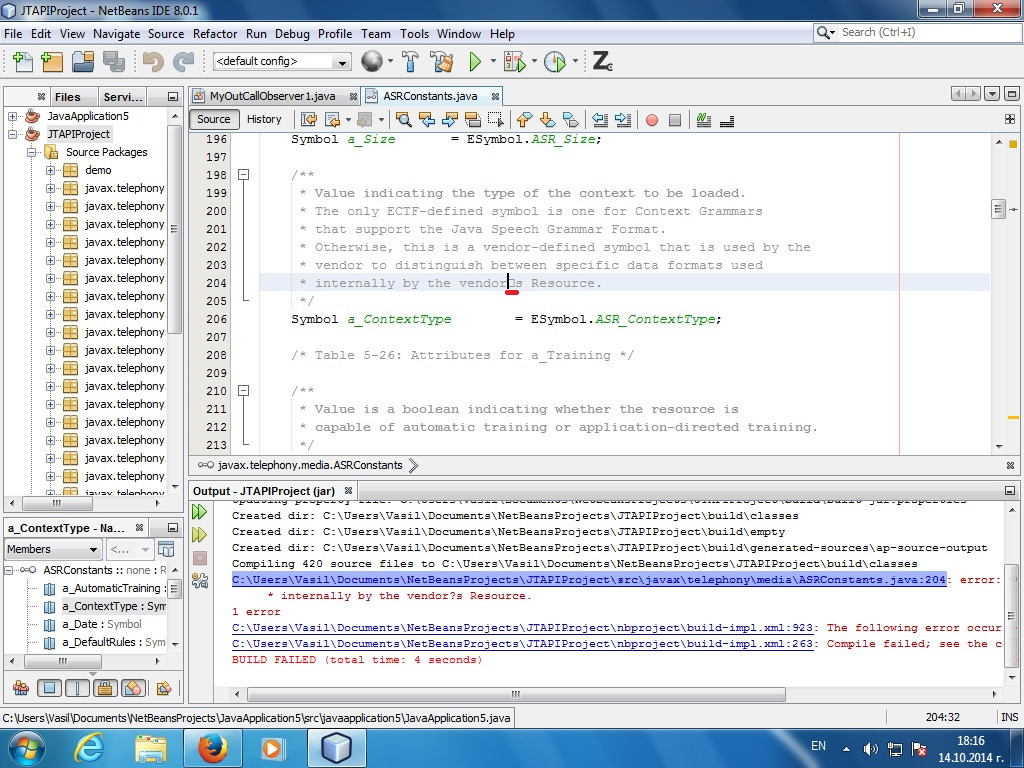Open Run Project dropdown arrow
The height and width of the screenshot is (768, 1024).
[x=493, y=61]
